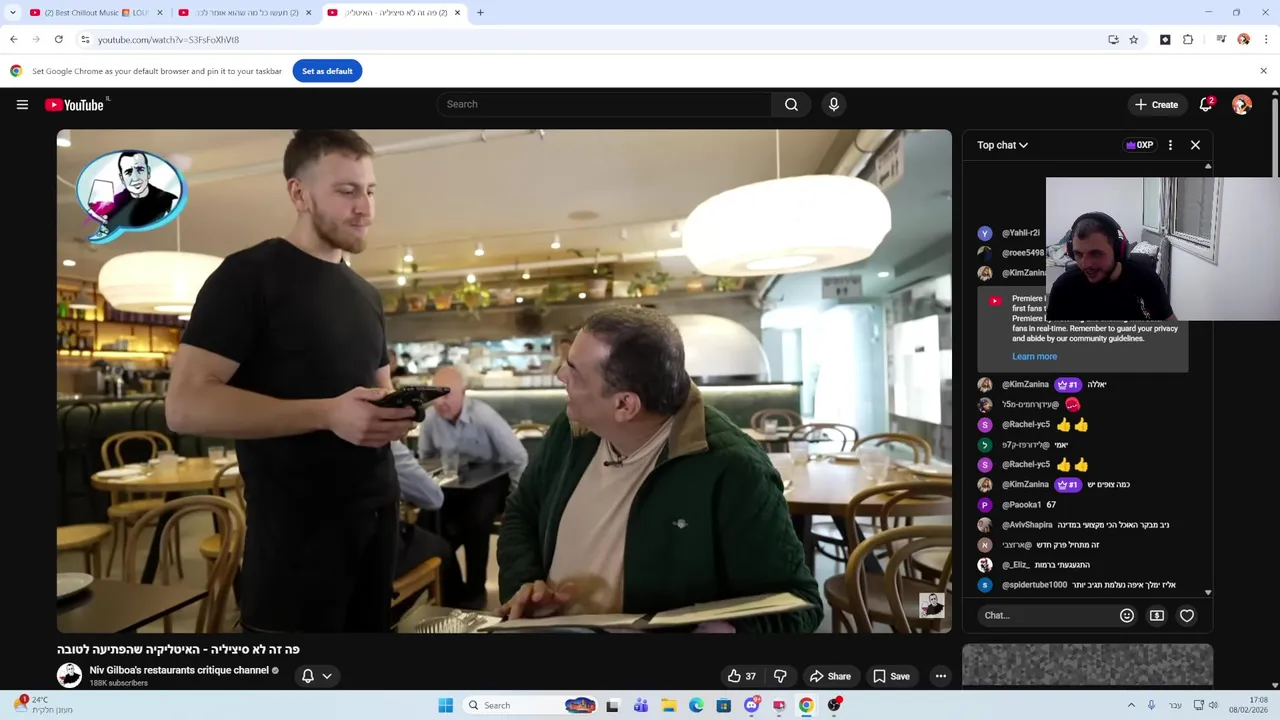Click Set as default button

pyautogui.click(x=327, y=71)
